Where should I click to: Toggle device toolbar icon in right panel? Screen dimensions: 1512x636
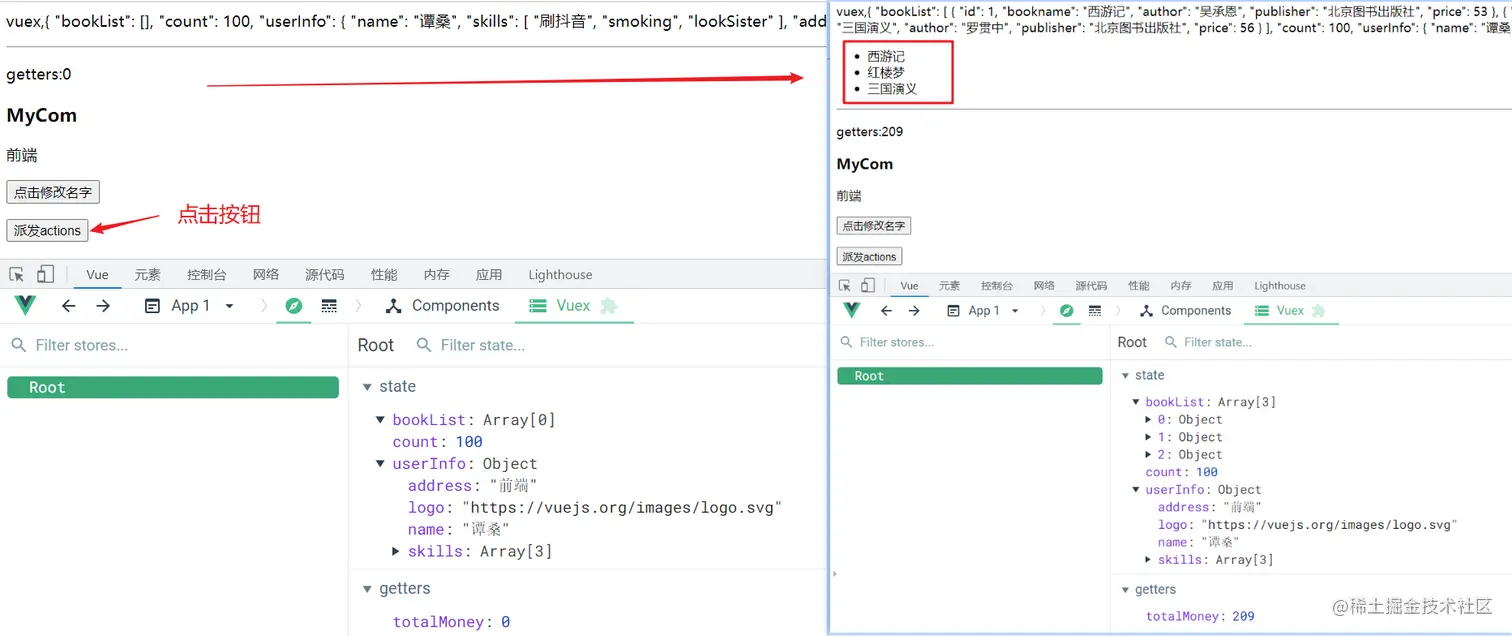tap(867, 285)
